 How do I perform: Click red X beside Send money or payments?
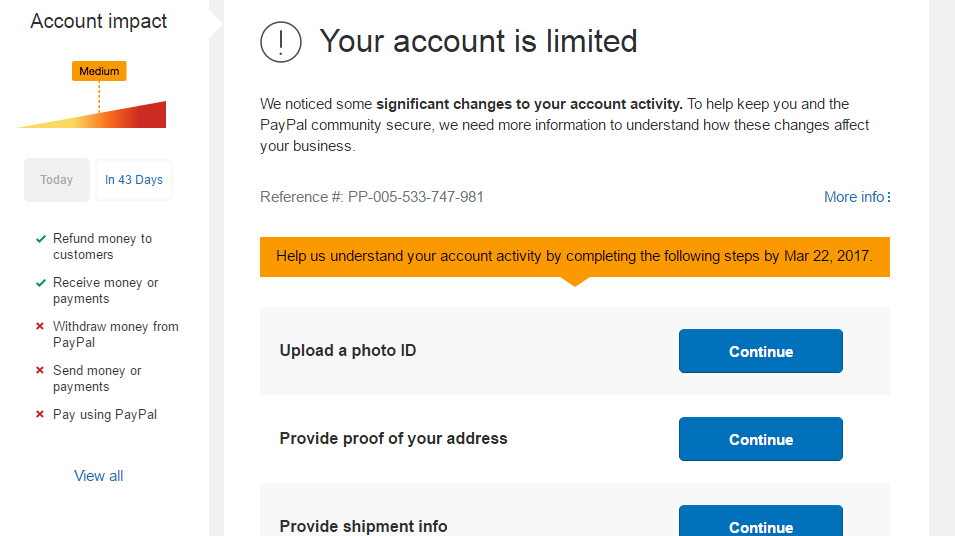[x=40, y=370]
